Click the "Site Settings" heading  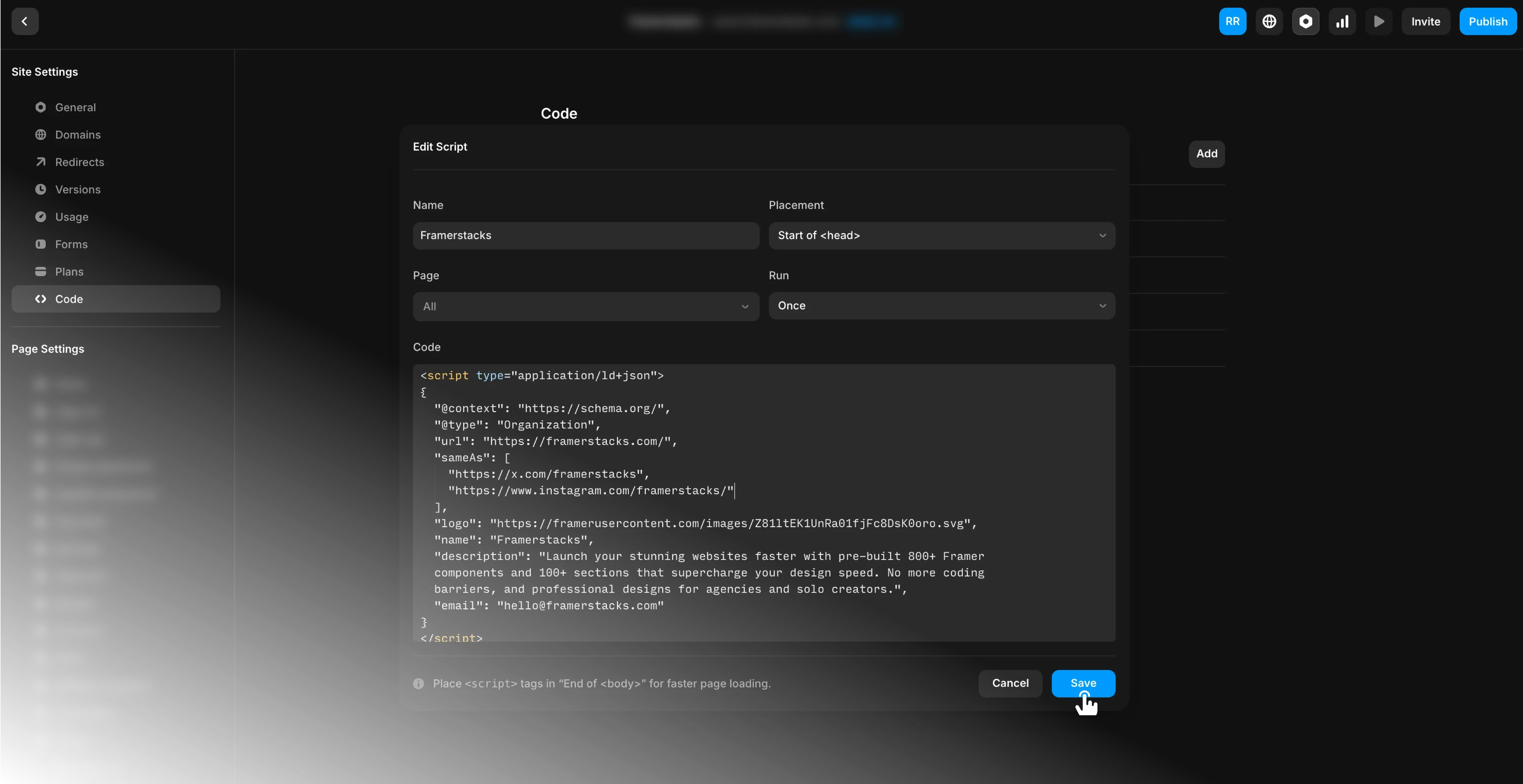45,72
